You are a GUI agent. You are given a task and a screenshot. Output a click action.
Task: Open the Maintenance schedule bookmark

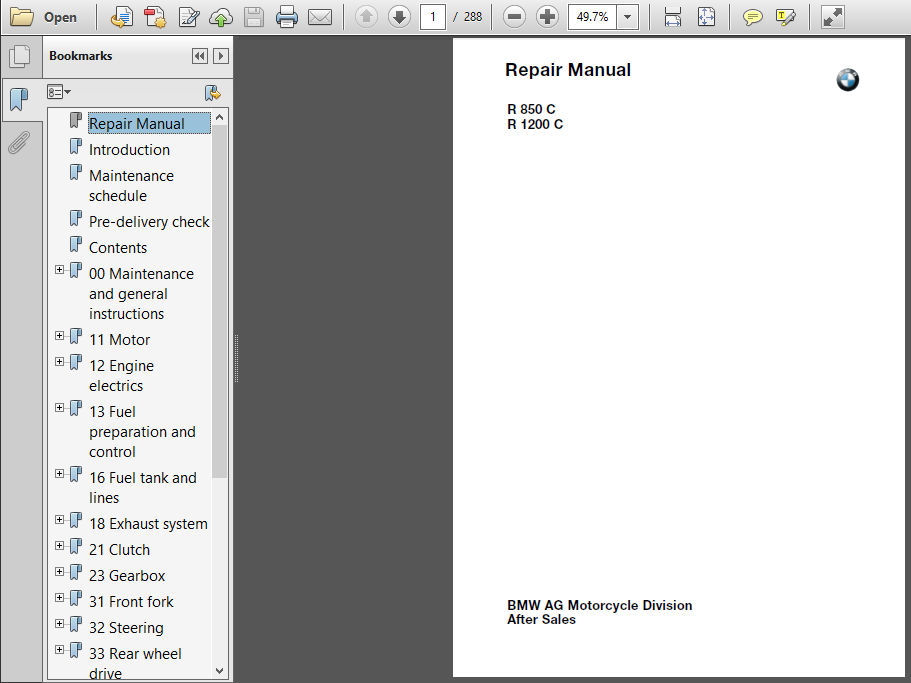coord(131,186)
